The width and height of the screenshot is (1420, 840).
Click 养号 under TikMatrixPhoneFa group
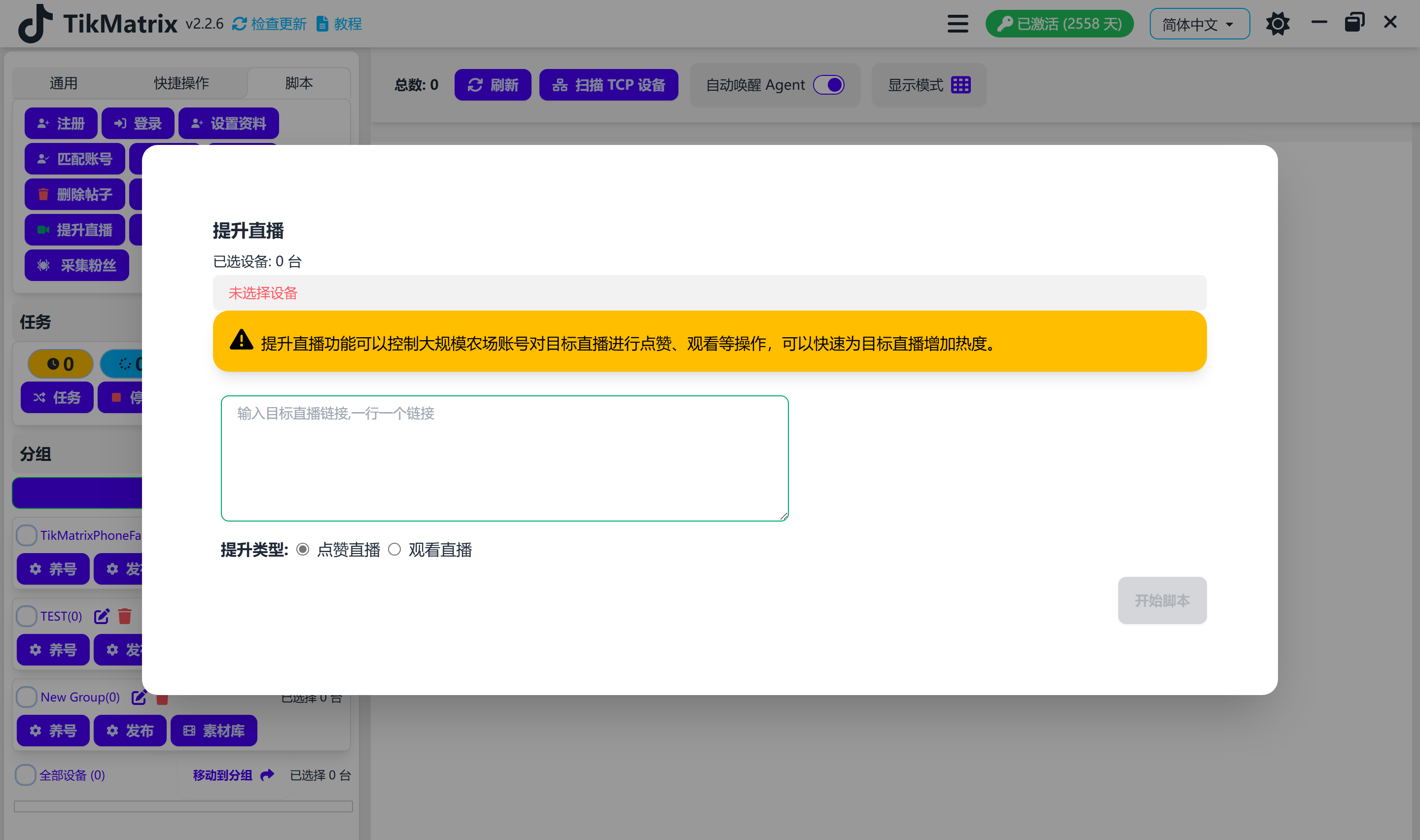click(53, 569)
